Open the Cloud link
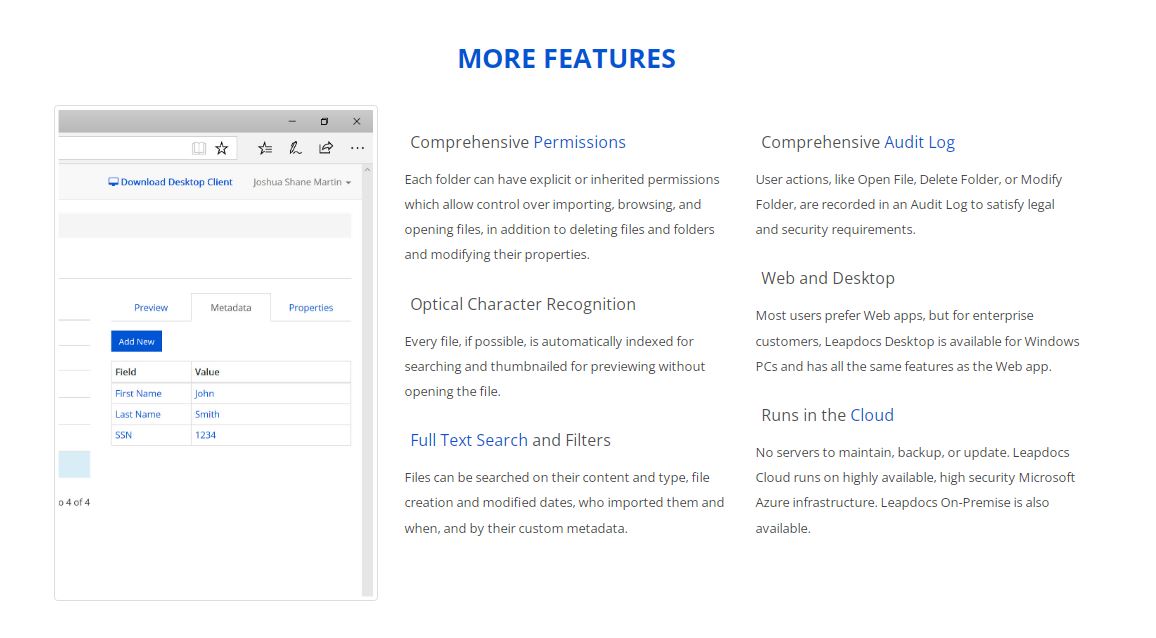Image resolution: width=1156 pixels, height=638 pixels. pyautogui.click(x=872, y=415)
